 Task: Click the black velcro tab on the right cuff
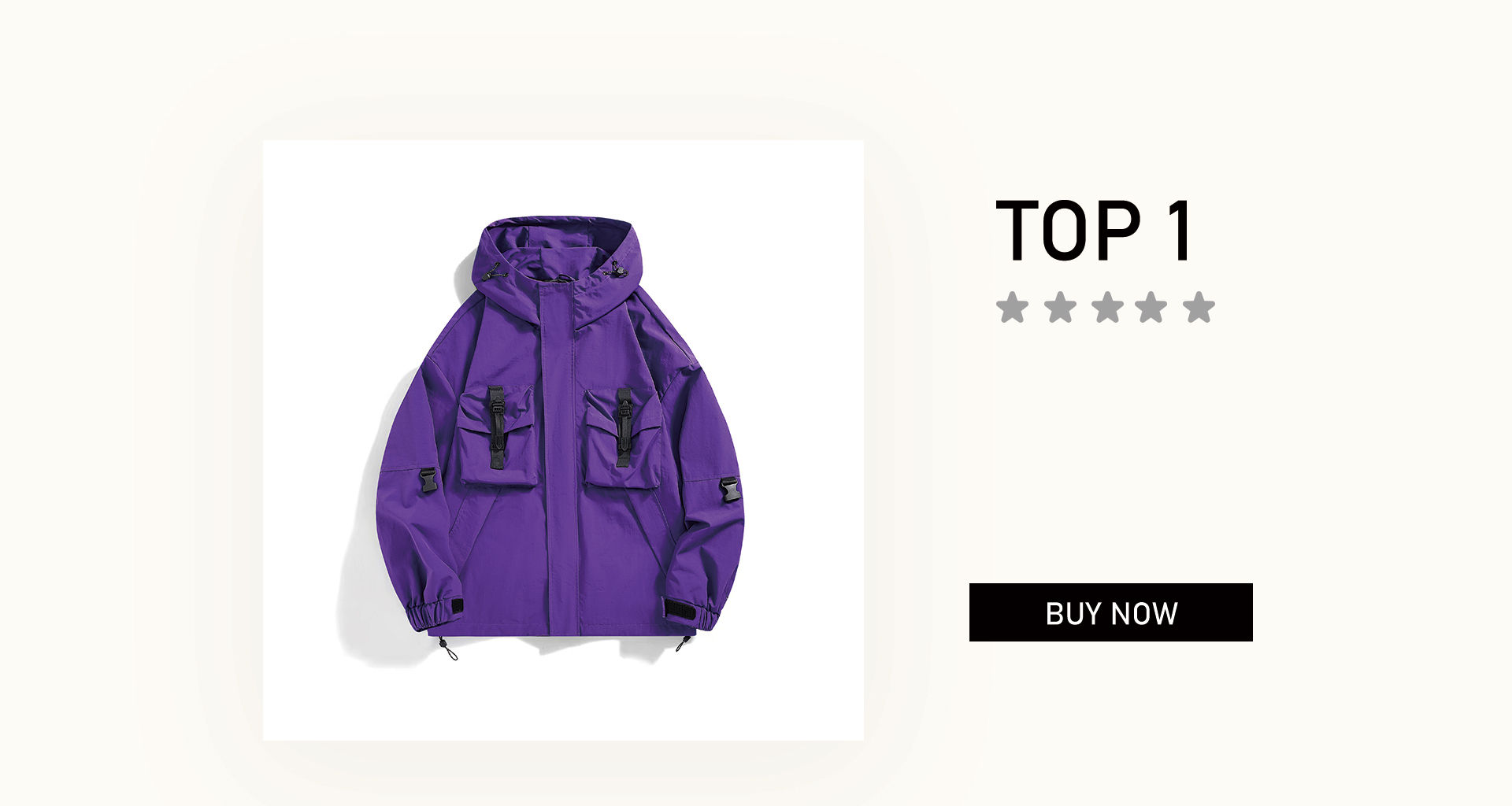tap(678, 608)
